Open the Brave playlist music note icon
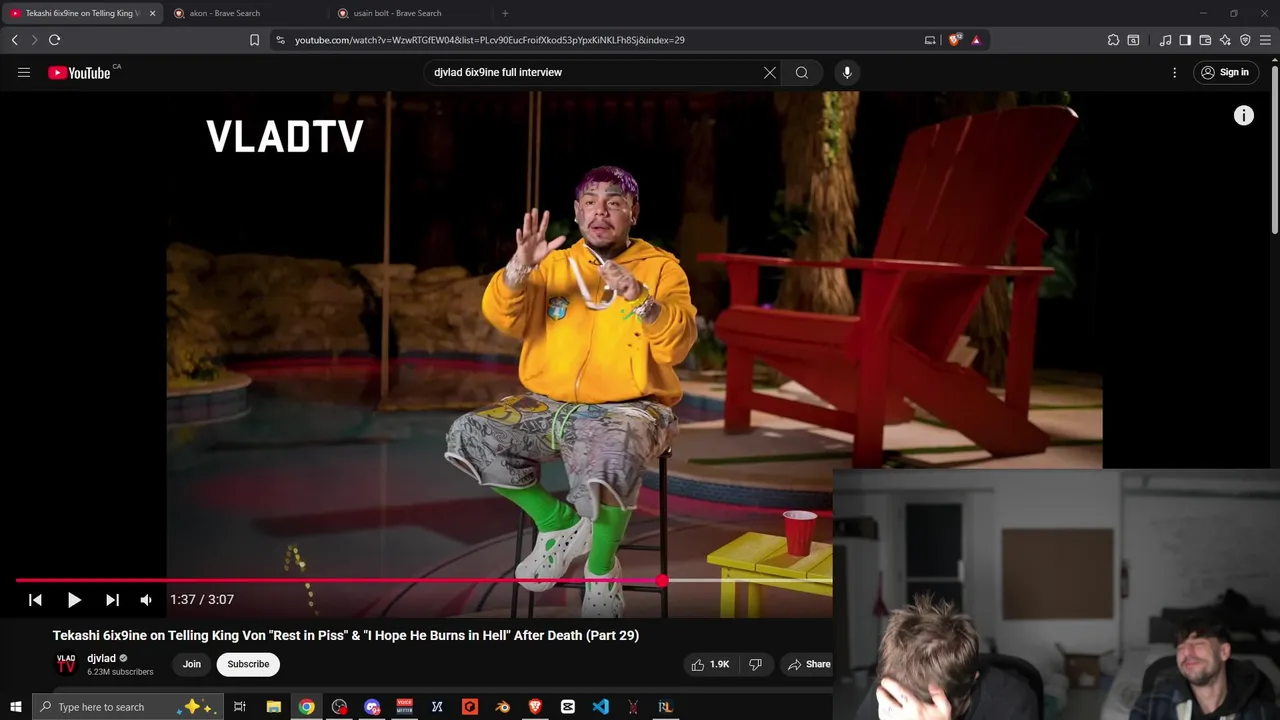Viewport: 1280px width, 720px height. 1165,40
